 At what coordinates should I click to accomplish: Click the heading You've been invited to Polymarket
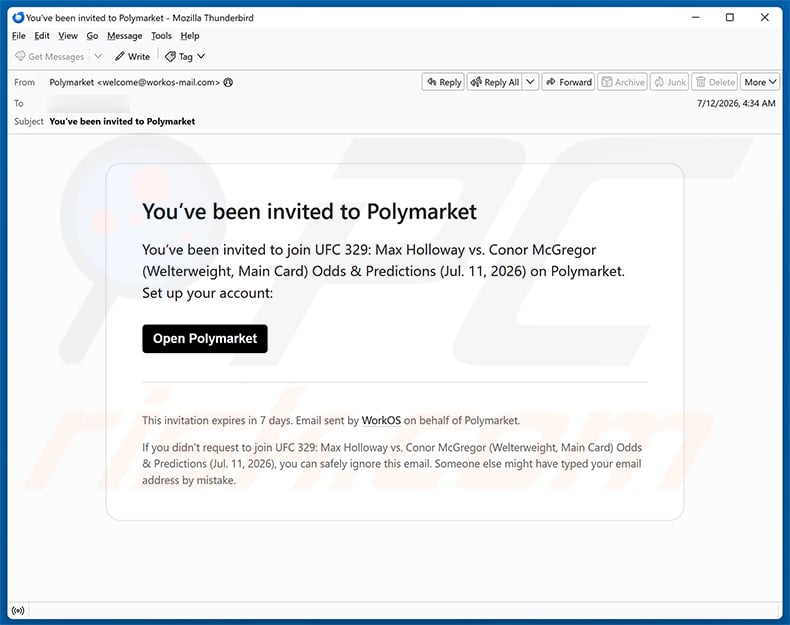tap(309, 212)
